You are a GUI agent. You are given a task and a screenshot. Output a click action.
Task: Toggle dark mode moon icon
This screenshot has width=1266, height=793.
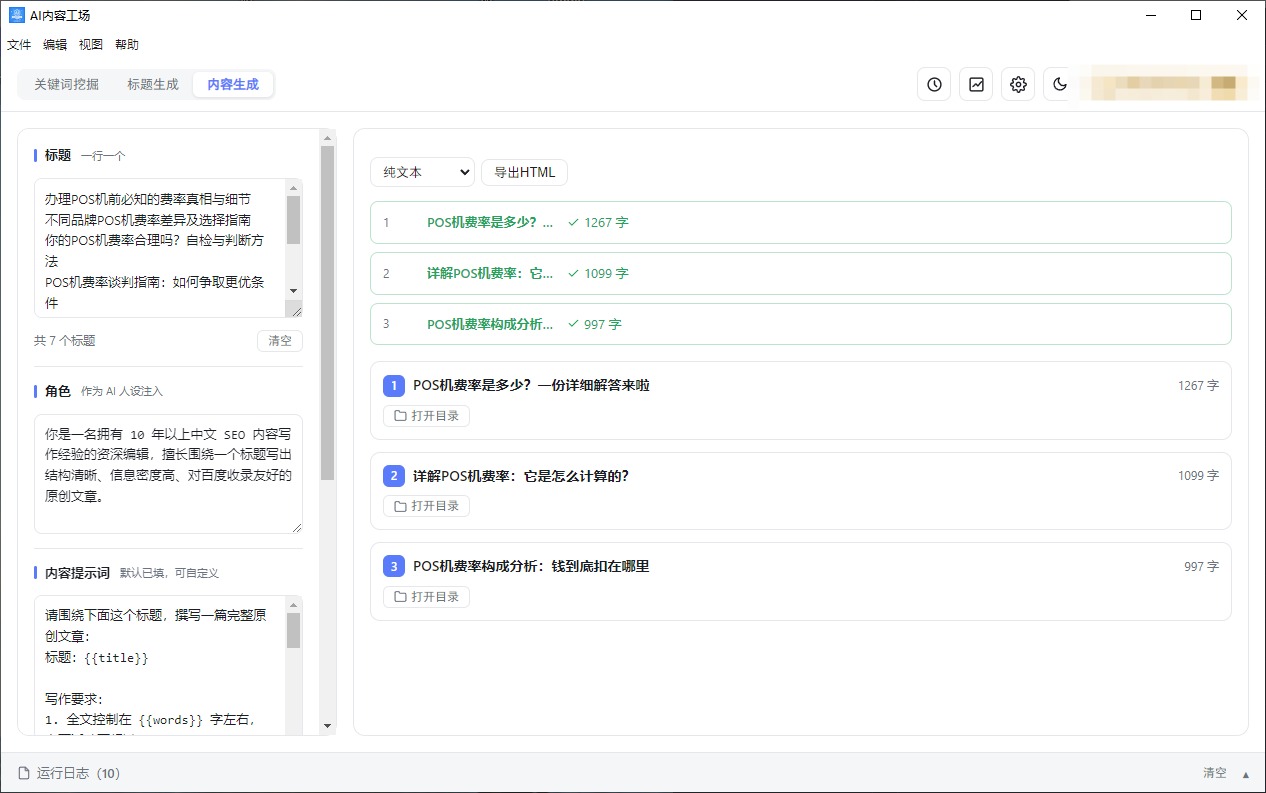pos(1060,85)
